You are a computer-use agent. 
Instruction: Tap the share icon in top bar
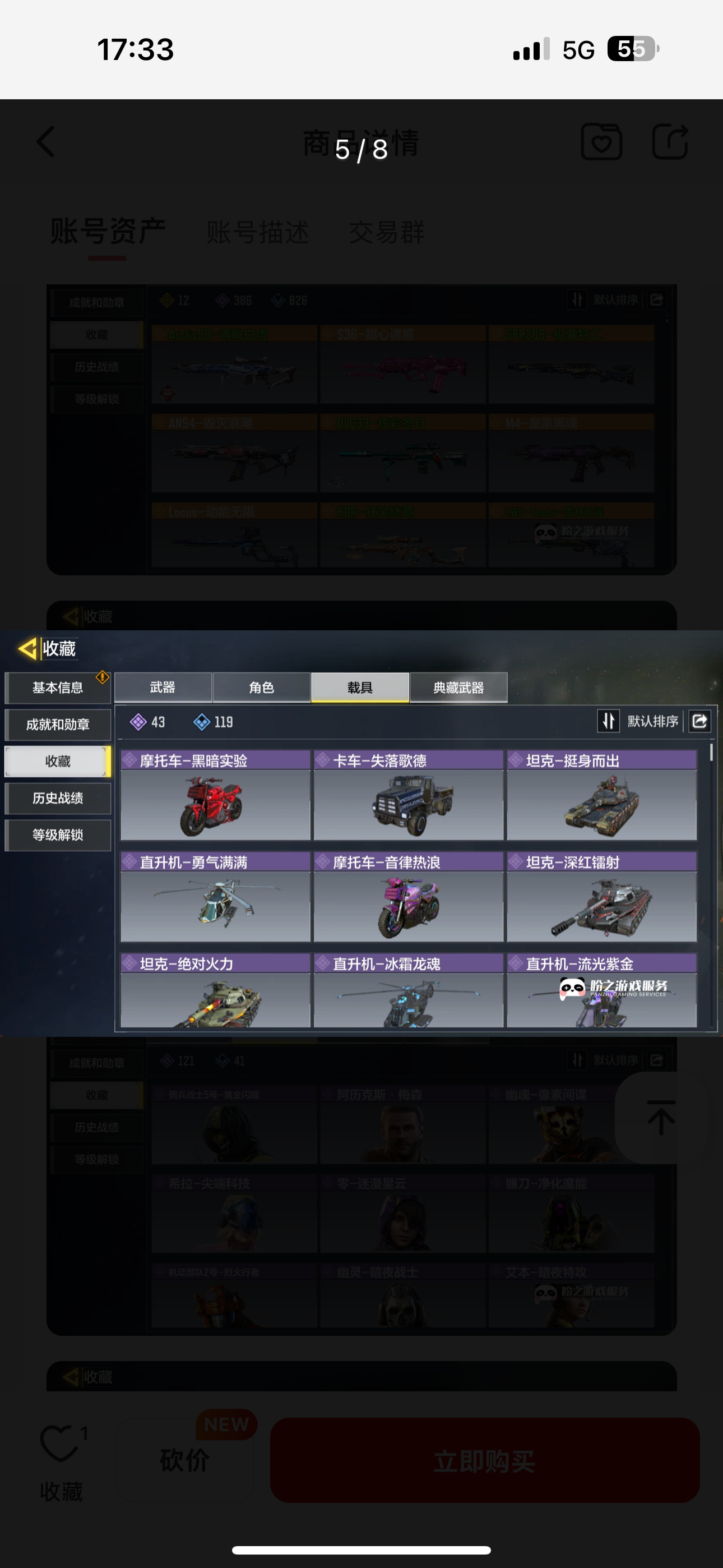670,142
